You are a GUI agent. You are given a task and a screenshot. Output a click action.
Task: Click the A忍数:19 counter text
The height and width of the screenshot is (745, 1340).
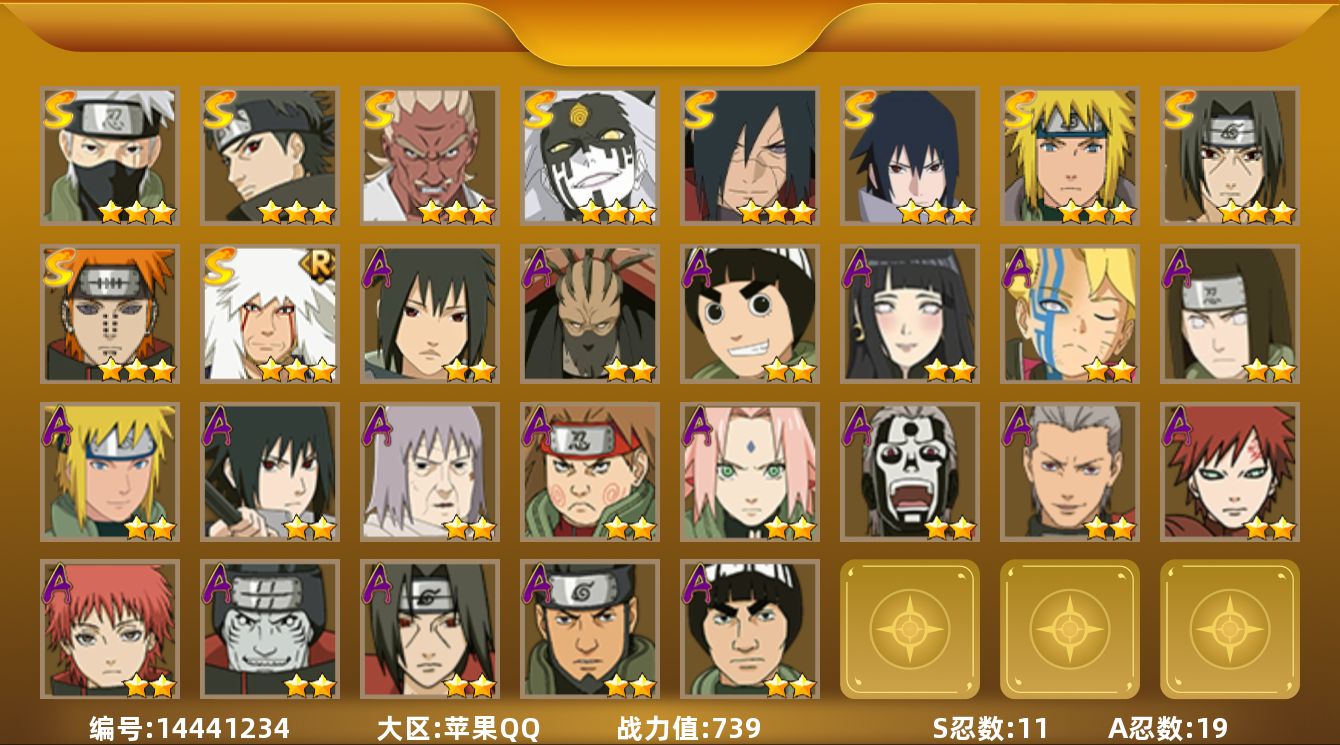(x=1168, y=728)
